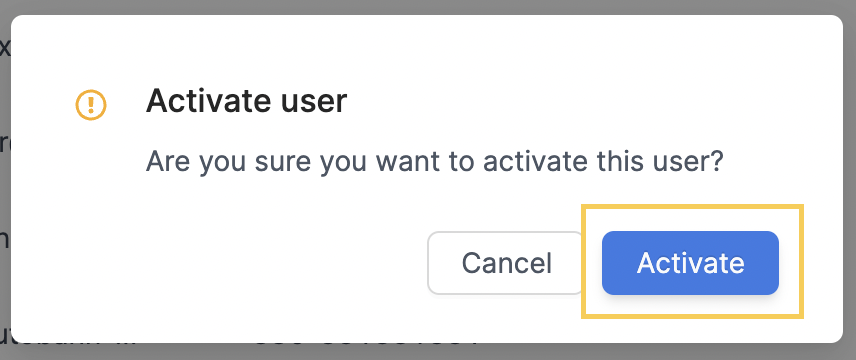856x360 pixels.
Task: Confirm by clicking the blue Activate button
Action: (690, 263)
